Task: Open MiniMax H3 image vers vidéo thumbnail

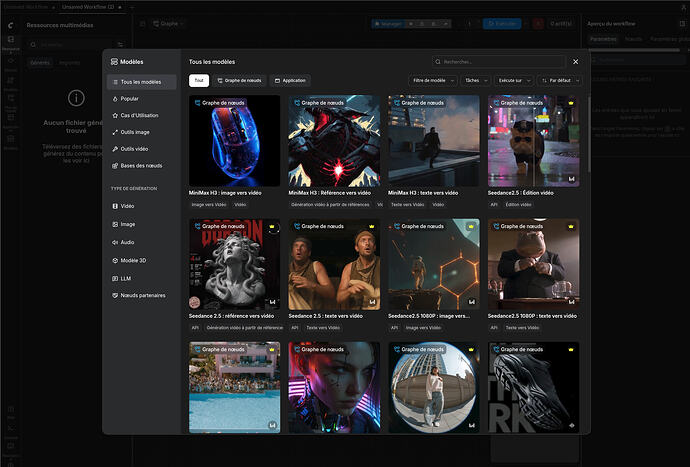Action: coord(235,141)
